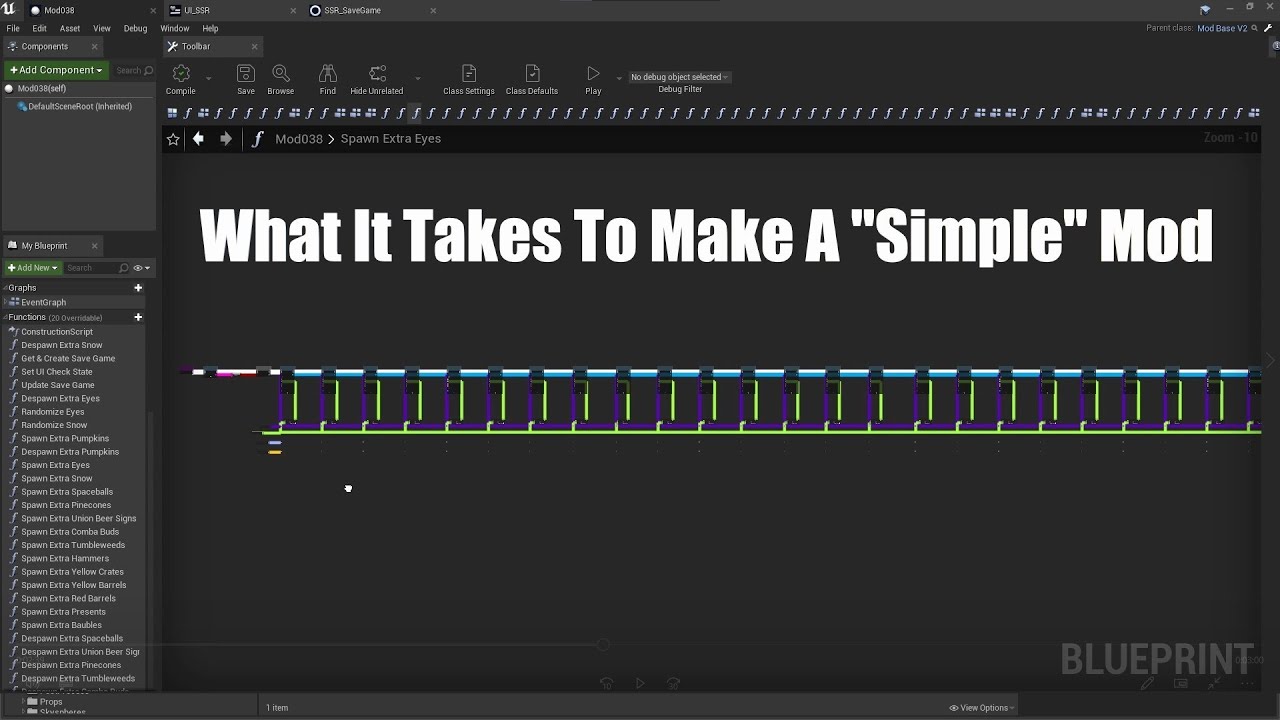Open the Play mode options dropdown
Image resolution: width=1280 pixels, height=720 pixels.
(x=619, y=78)
